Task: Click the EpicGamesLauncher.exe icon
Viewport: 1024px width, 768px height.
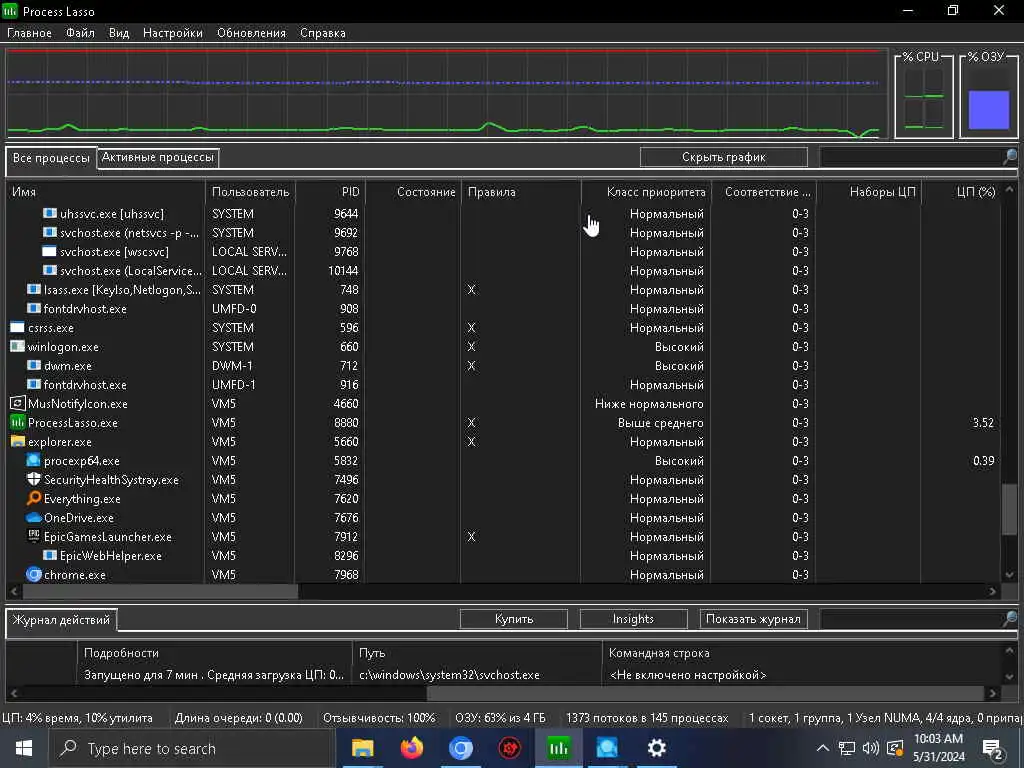Action: click(34, 536)
